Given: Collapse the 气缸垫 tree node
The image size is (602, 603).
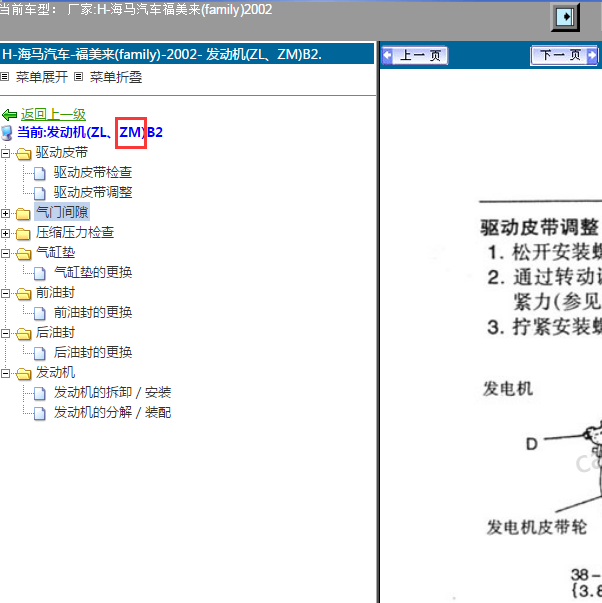Looking at the screenshot, I should (x=5, y=253).
